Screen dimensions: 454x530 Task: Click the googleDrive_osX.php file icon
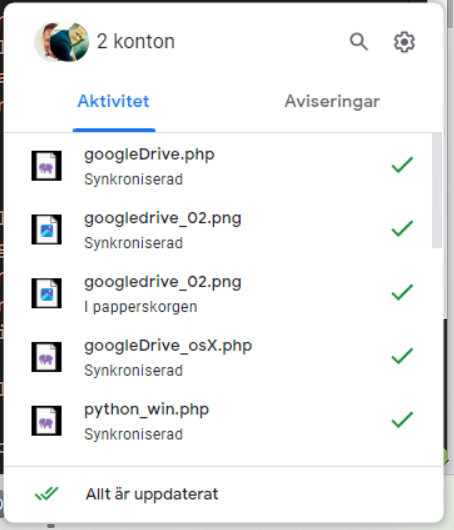click(47, 357)
